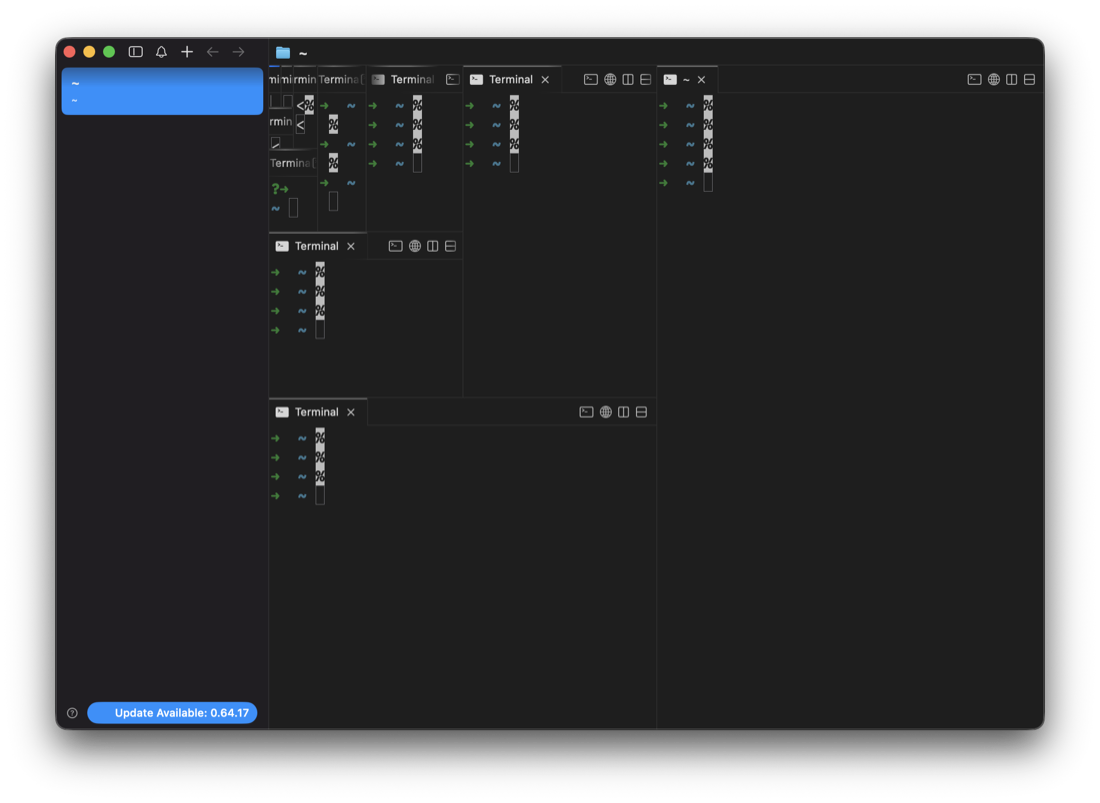Open the help question mark icon
This screenshot has height=803, width=1100.
(x=72, y=713)
